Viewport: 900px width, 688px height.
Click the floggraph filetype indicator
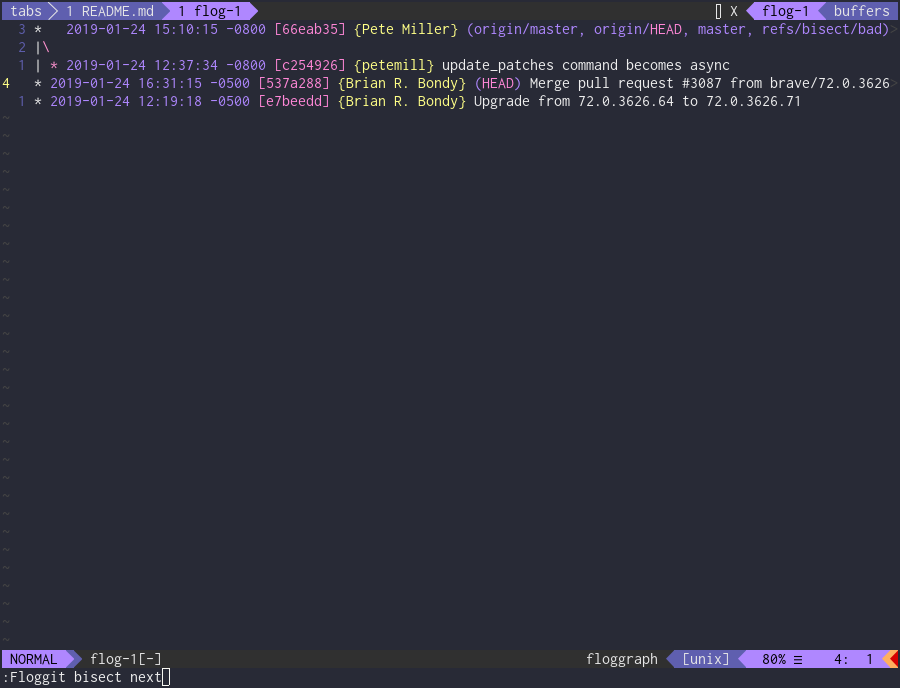pos(621,658)
